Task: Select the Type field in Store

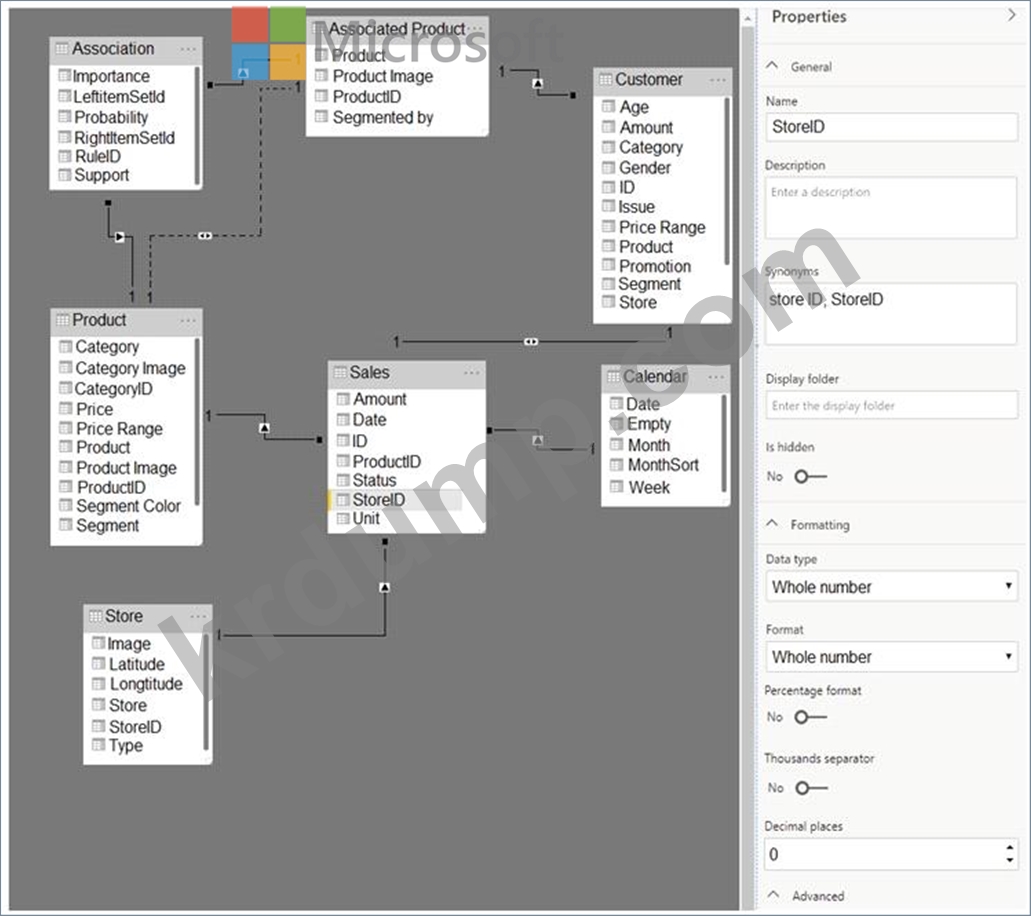Action: 126,746
